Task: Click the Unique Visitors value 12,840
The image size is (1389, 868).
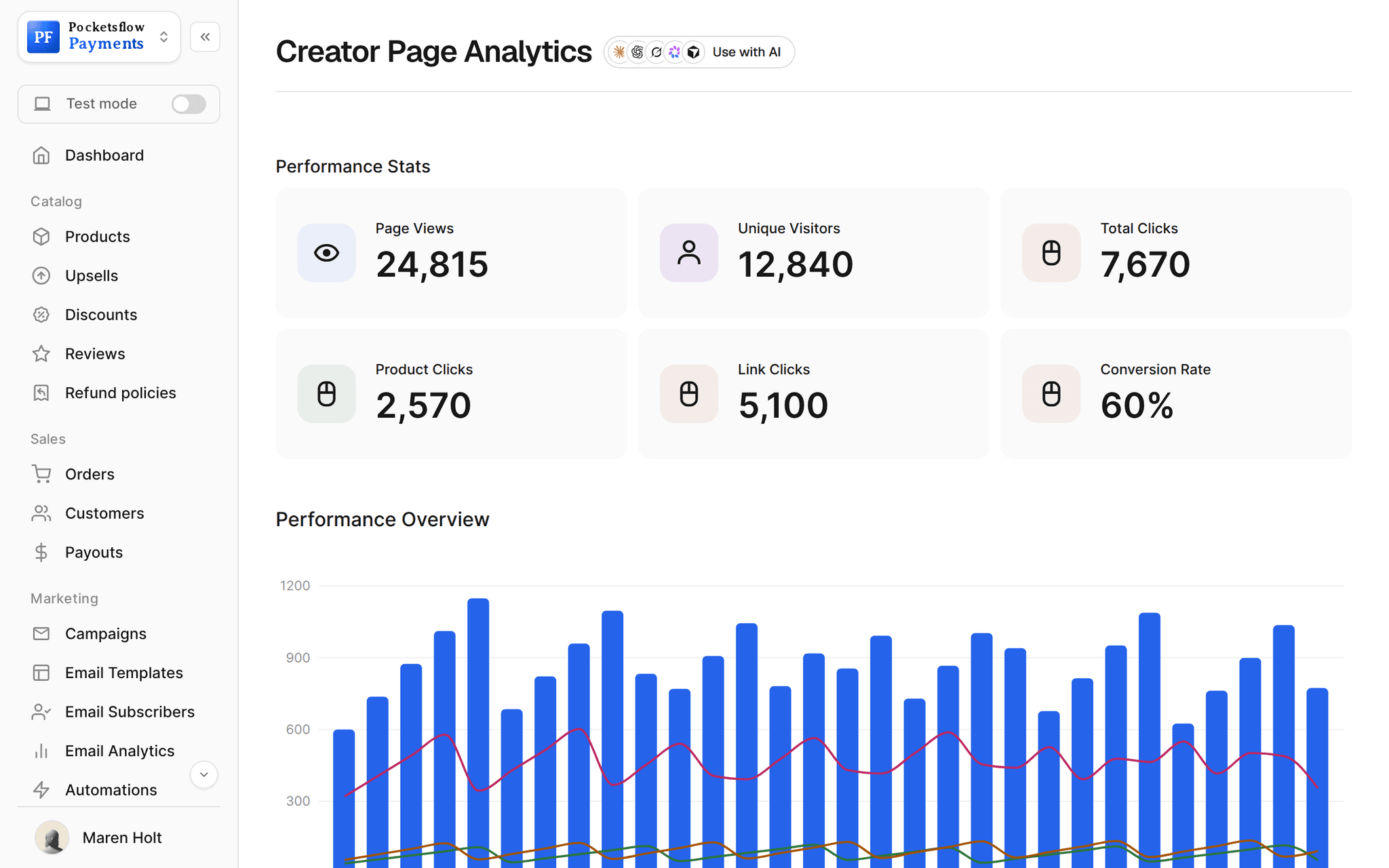Action: pyautogui.click(x=796, y=264)
